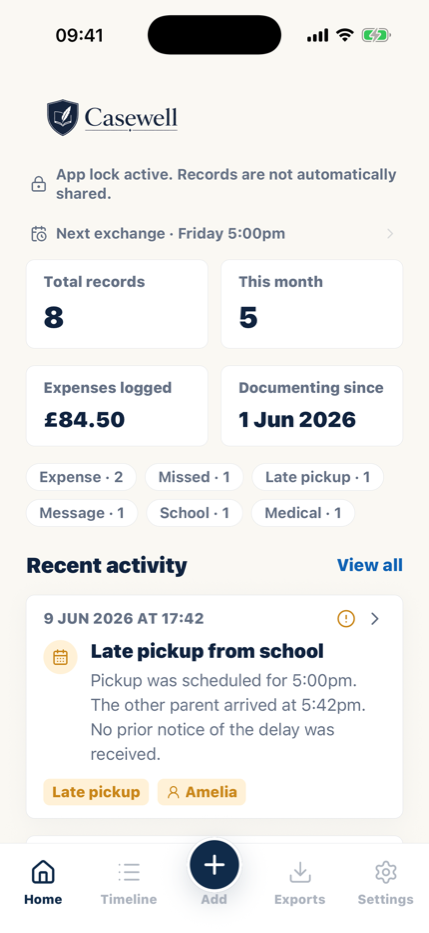Viewport: 429px width, 933px height.
Task: Open the Add record plus button
Action: (214, 865)
